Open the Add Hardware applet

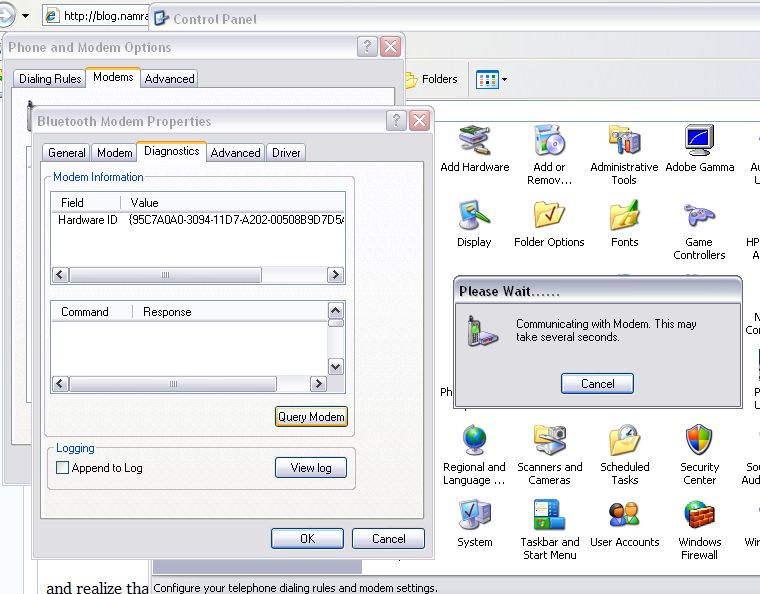click(474, 142)
